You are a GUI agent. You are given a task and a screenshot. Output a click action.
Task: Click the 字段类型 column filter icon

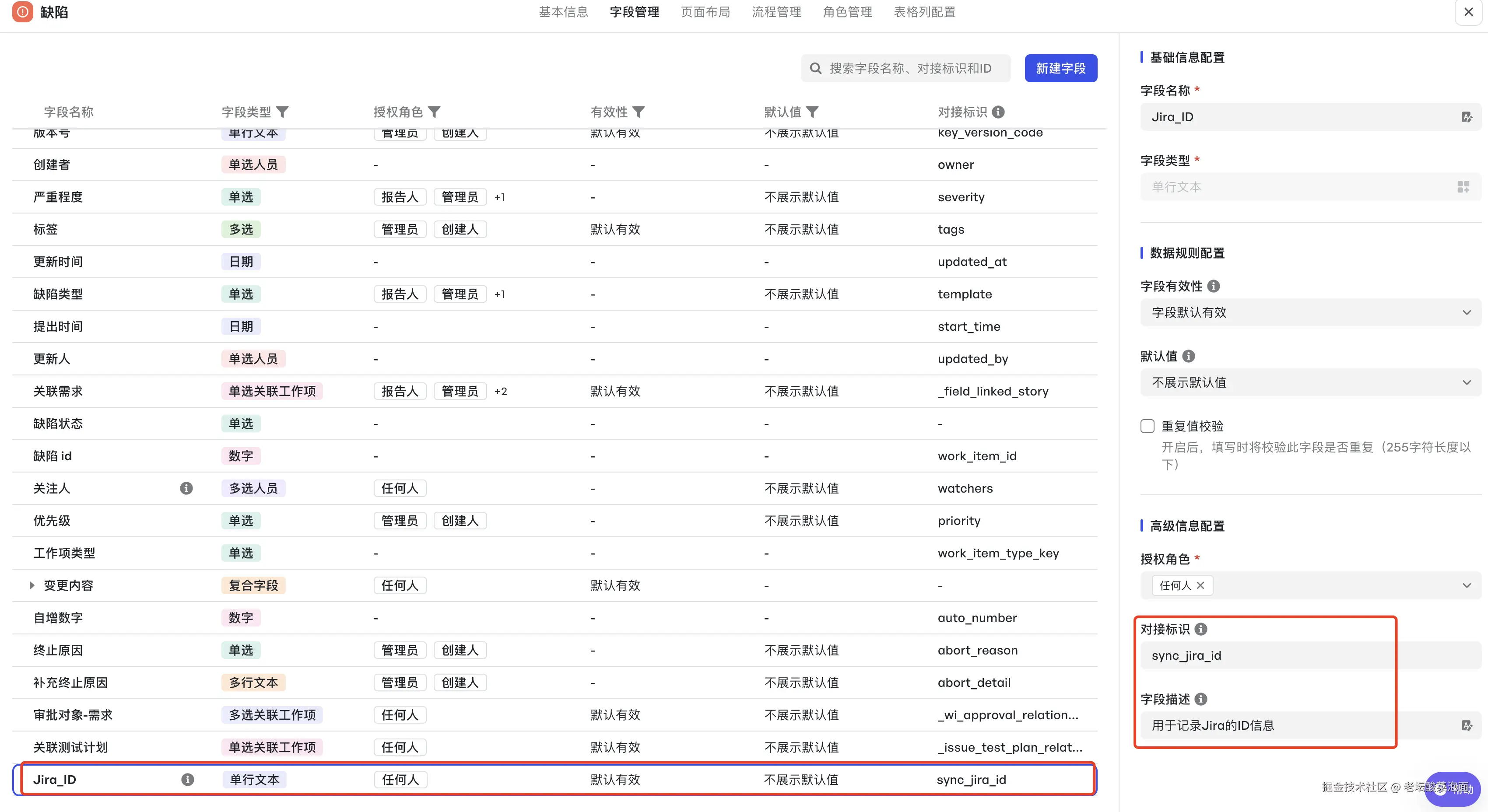[x=282, y=112]
